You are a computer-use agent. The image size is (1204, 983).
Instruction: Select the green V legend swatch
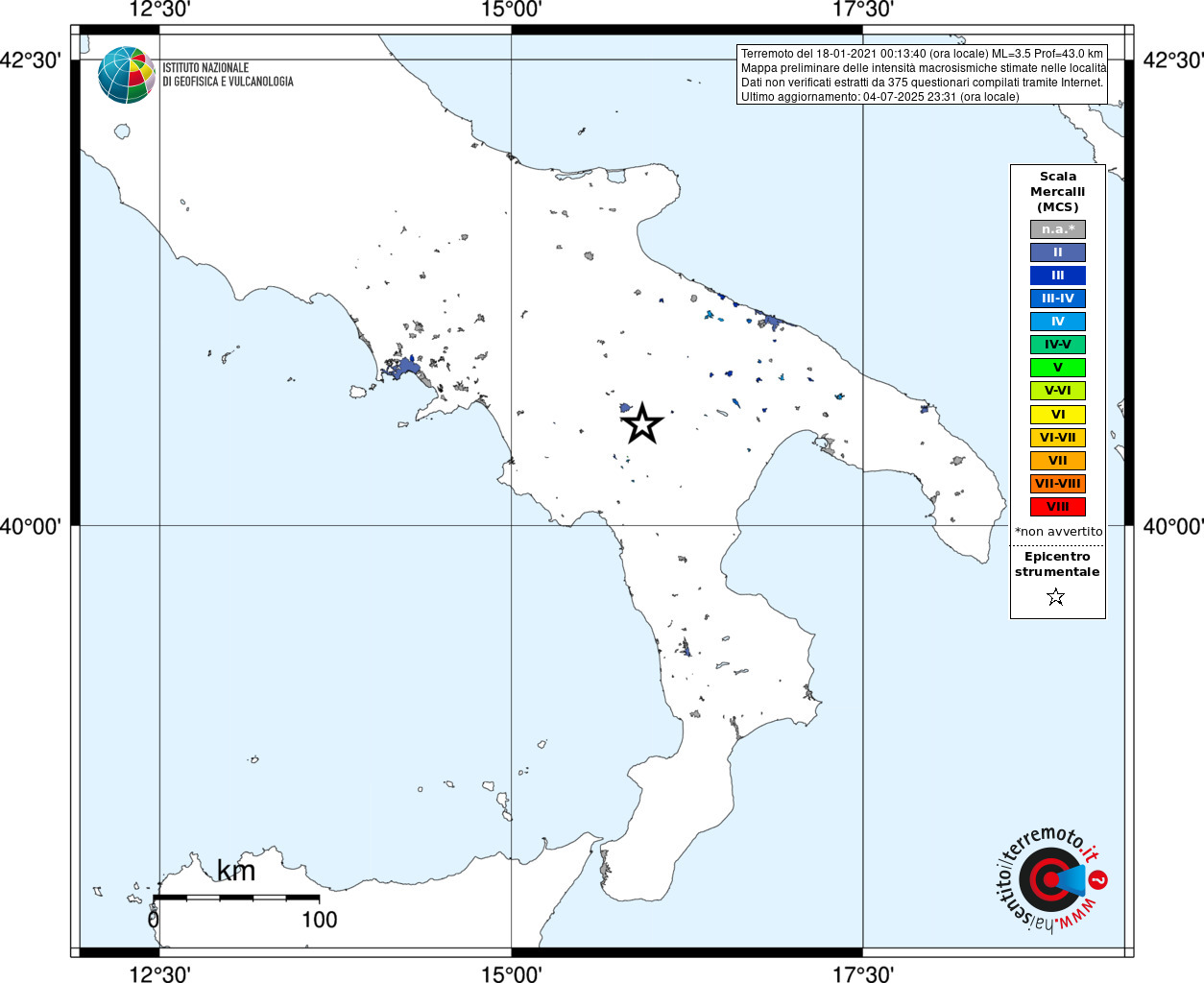1057,368
